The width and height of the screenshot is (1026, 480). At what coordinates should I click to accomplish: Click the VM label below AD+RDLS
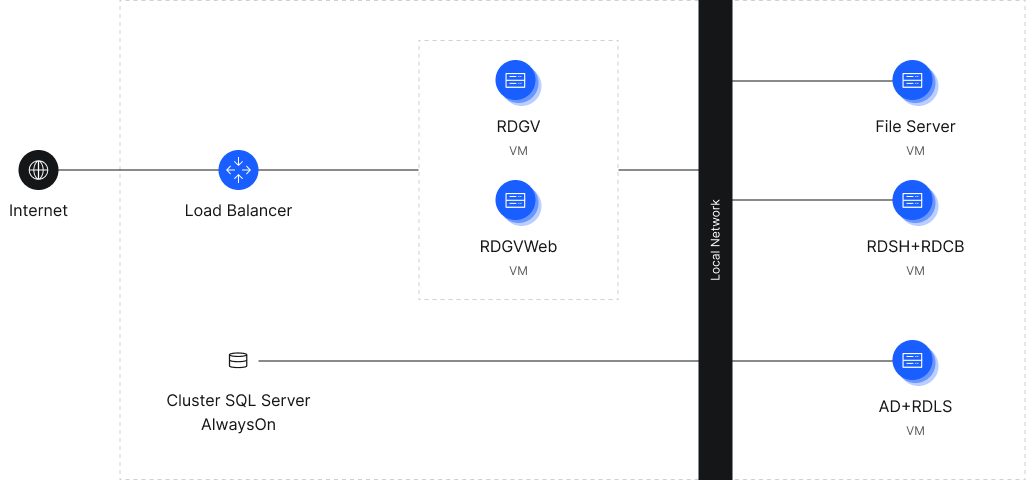[914, 431]
